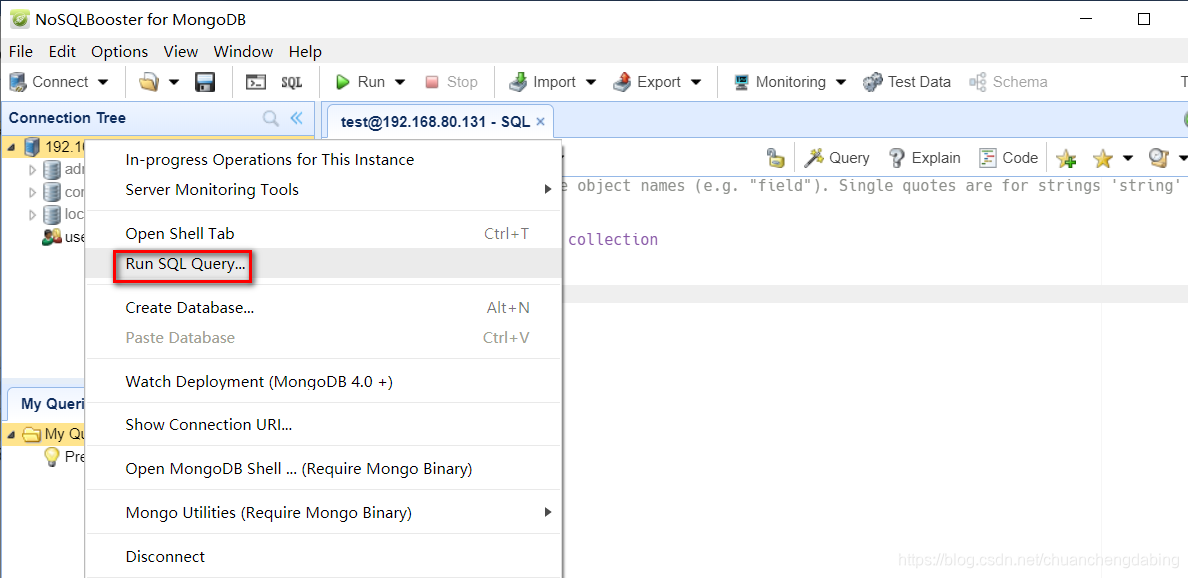Collapse the Connection Tree panel chevrons
The height and width of the screenshot is (578, 1188).
coord(296,118)
